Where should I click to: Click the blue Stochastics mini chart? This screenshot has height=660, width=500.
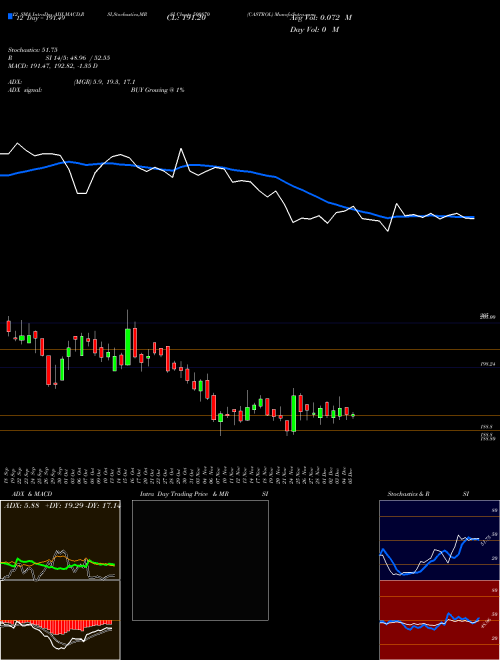(439, 540)
